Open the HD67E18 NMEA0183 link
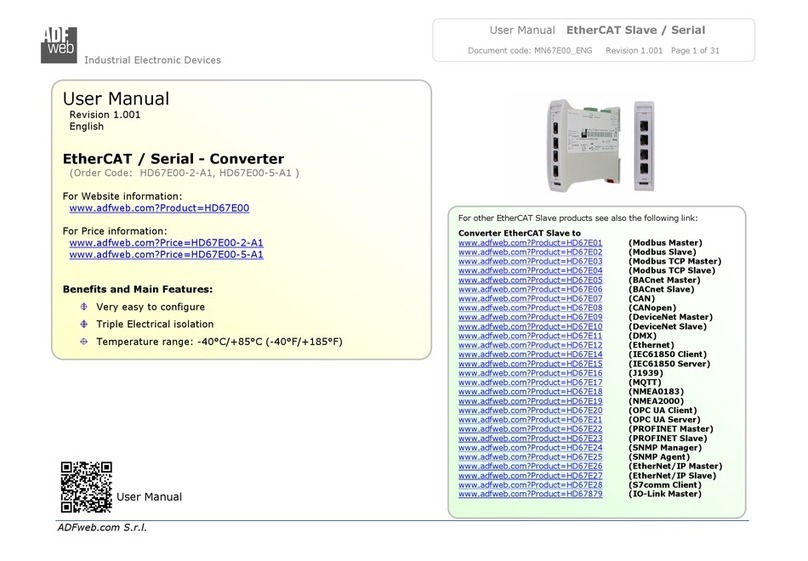Viewport: 808px width, 561px height. click(x=530, y=392)
